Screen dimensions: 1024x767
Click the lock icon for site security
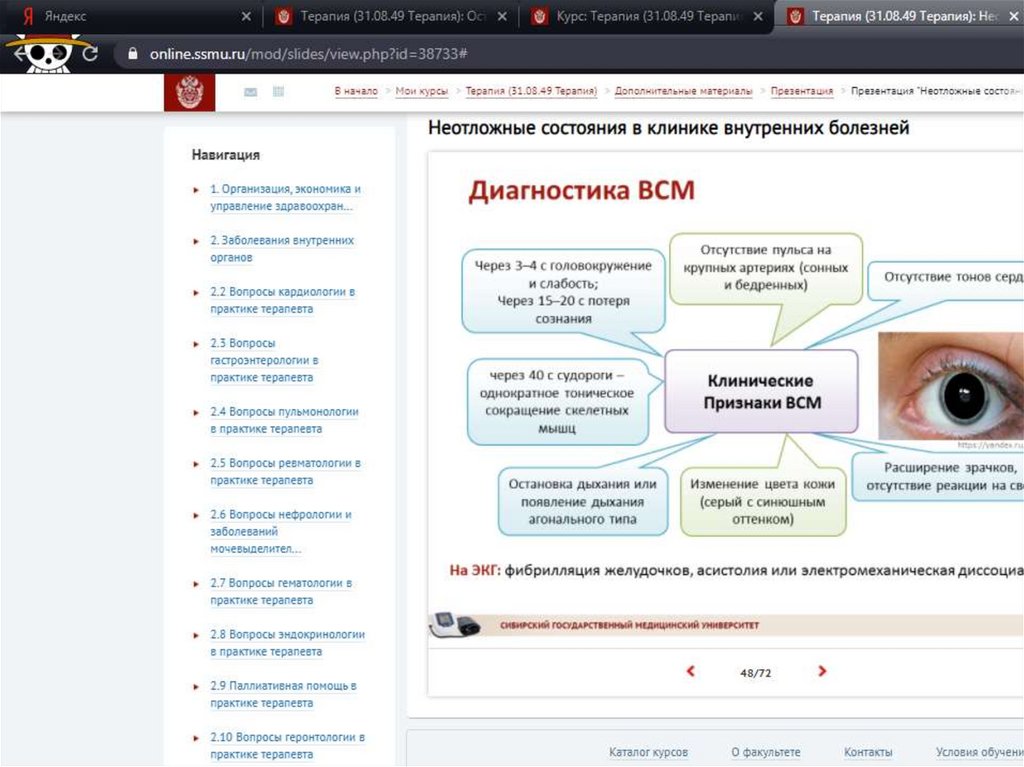pos(133,54)
